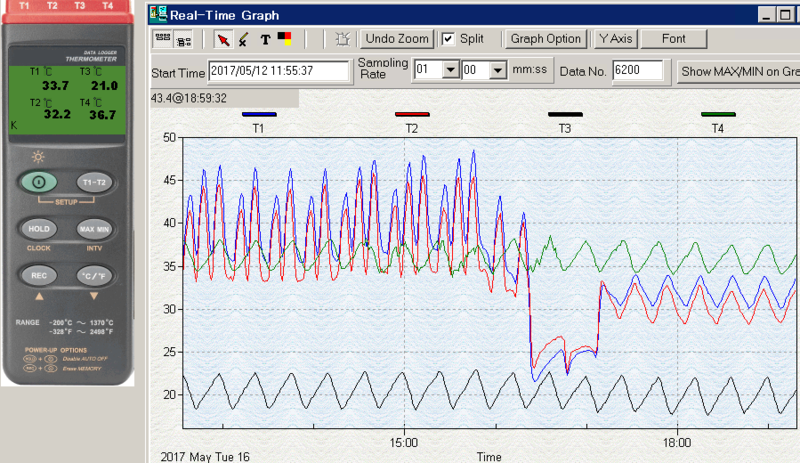Click the up arrow below REC
Image resolution: width=800 pixels, height=463 pixels.
click(39, 296)
